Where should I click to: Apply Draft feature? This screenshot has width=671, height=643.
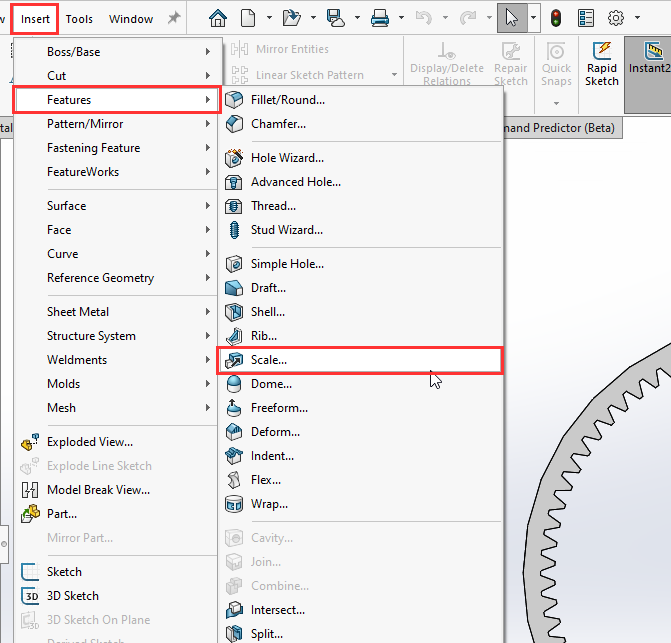point(360,288)
